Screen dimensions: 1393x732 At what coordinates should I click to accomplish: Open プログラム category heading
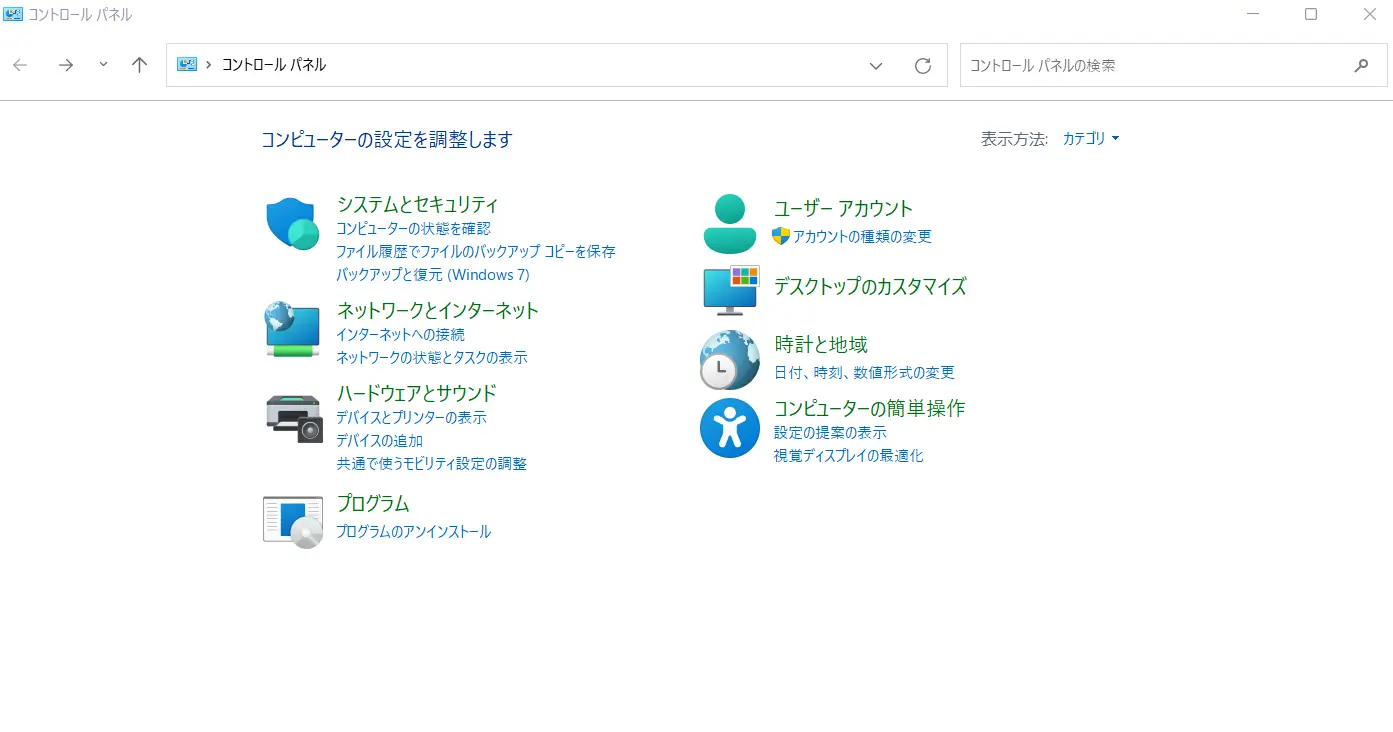373,503
